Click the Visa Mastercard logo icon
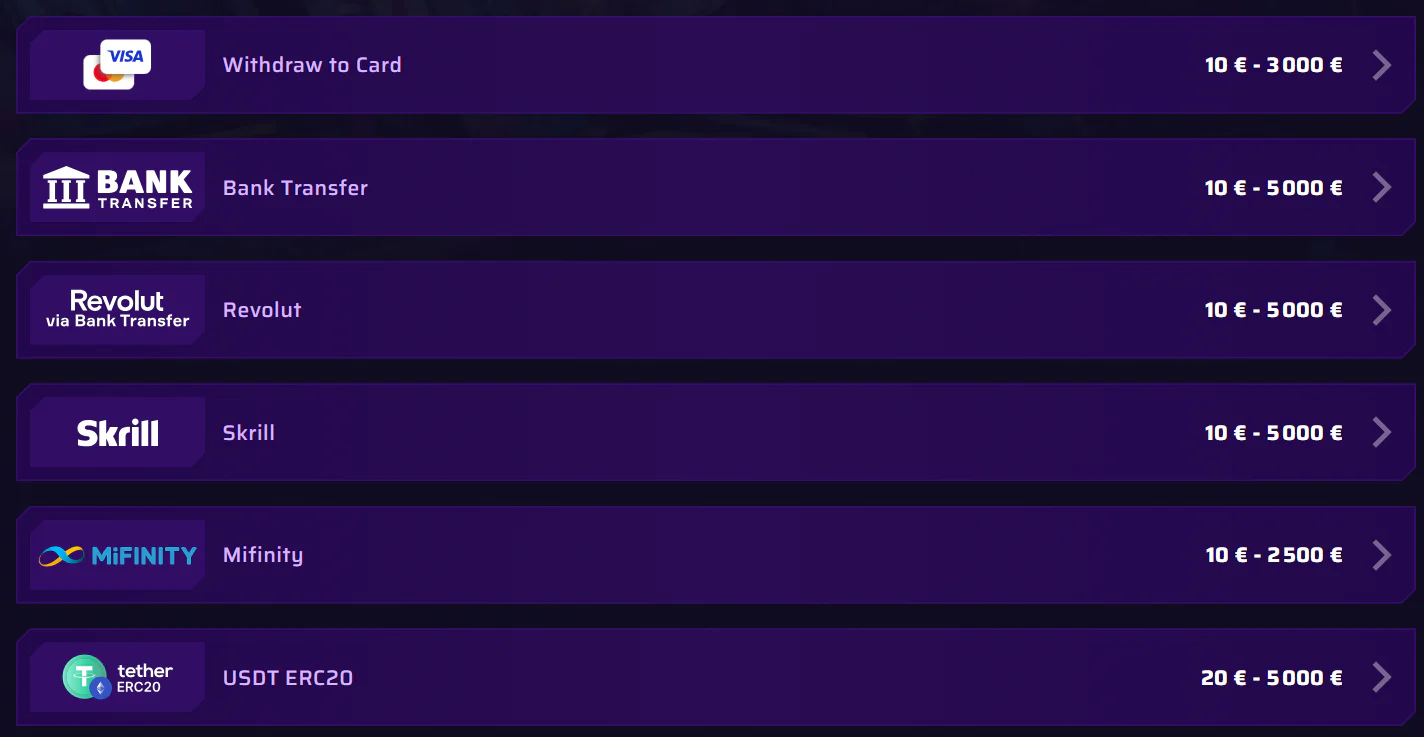This screenshot has width=1424, height=737. pos(117,65)
